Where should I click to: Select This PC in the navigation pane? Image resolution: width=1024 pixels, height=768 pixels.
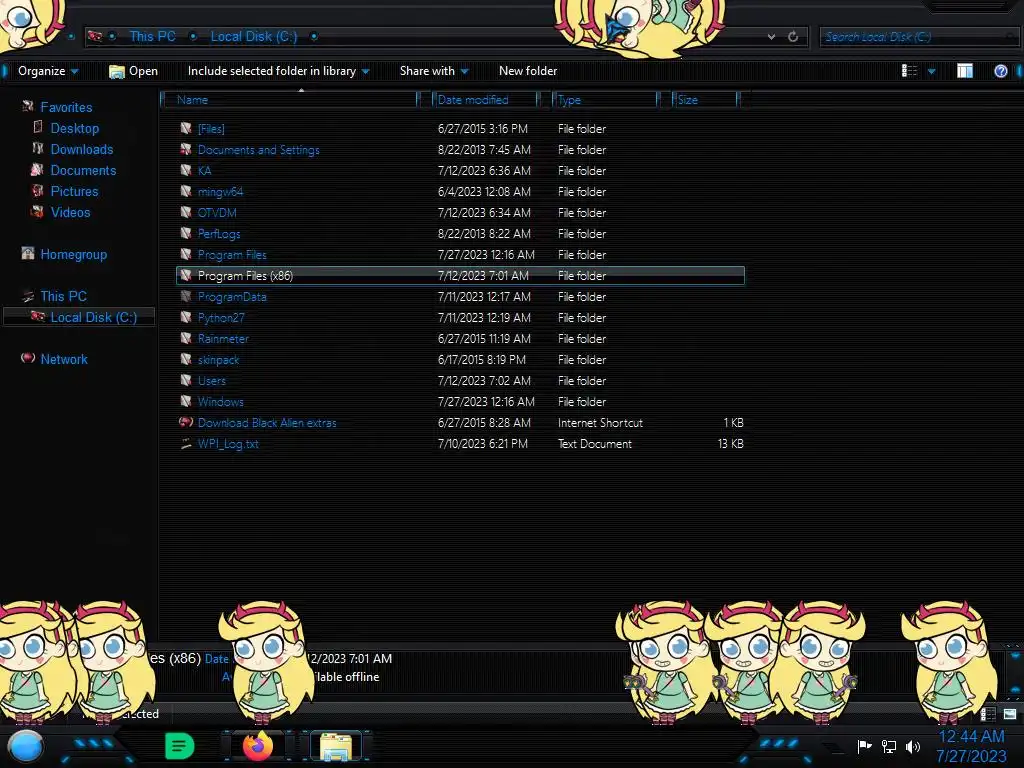pos(63,296)
